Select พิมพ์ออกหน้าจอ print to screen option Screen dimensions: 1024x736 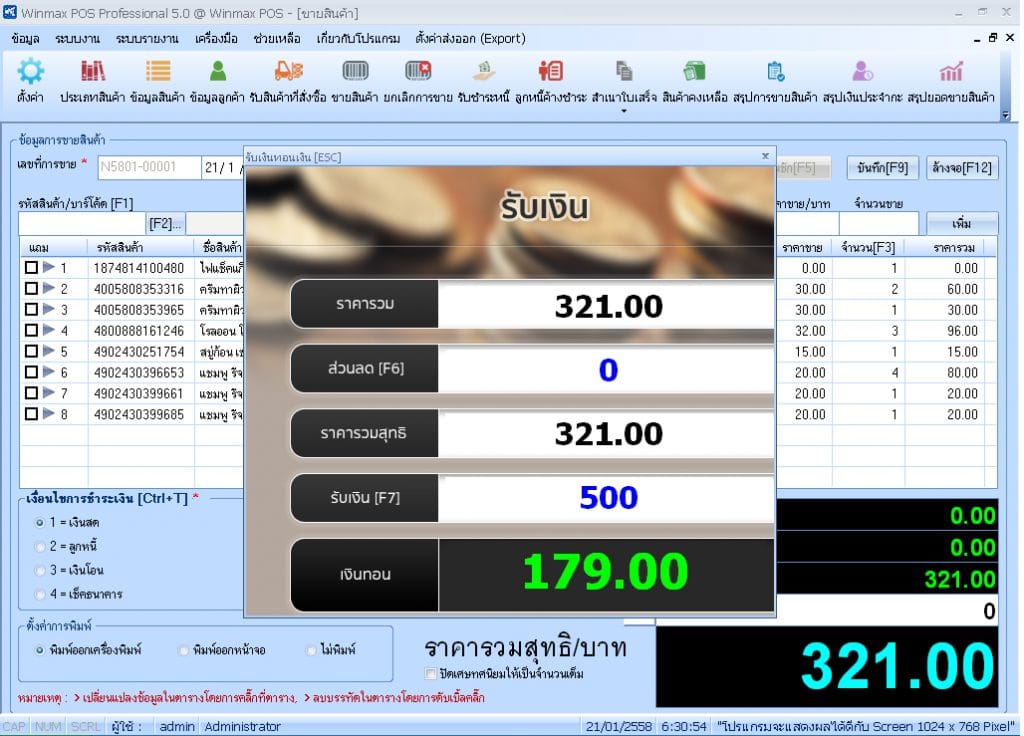[x=184, y=650]
